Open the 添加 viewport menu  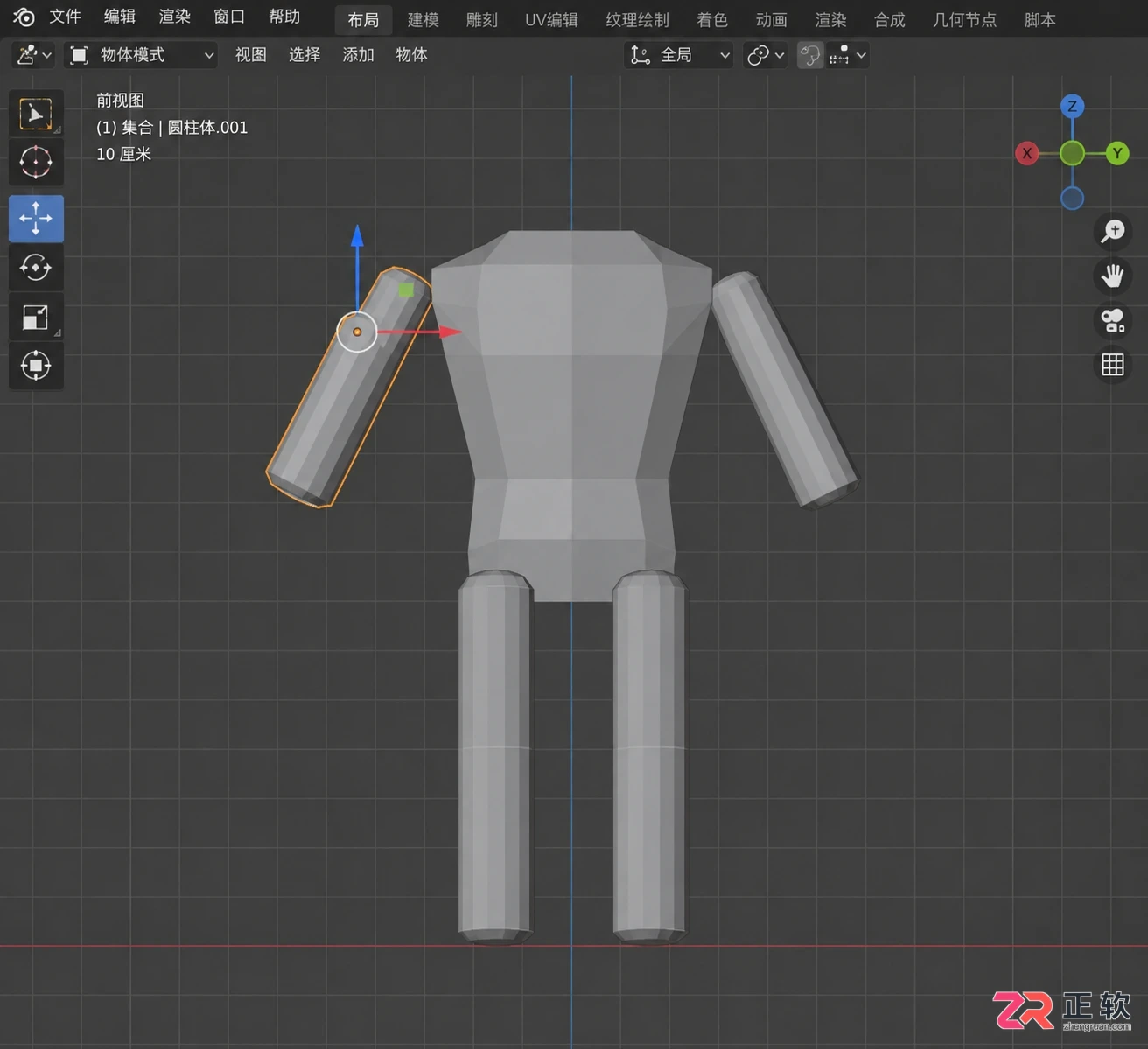point(358,55)
